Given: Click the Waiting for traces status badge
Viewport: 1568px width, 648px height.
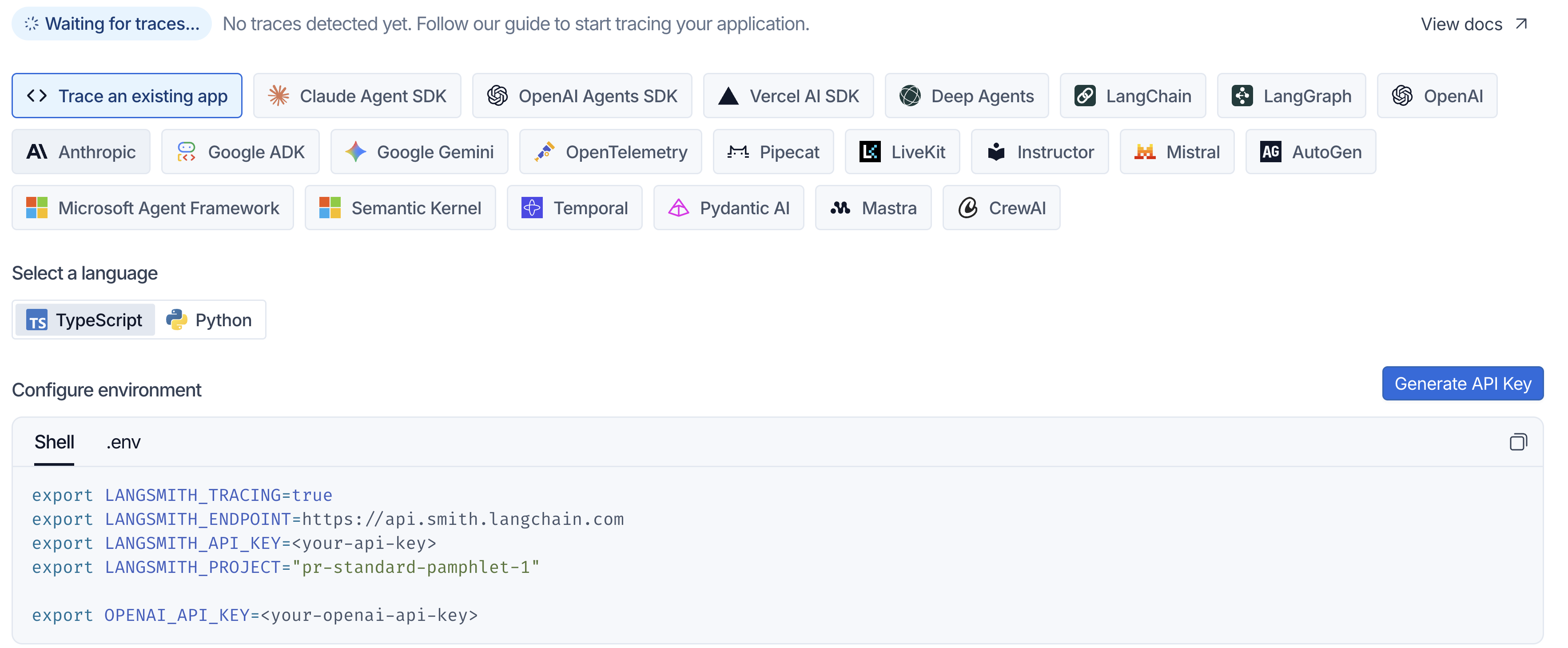Looking at the screenshot, I should coord(112,24).
